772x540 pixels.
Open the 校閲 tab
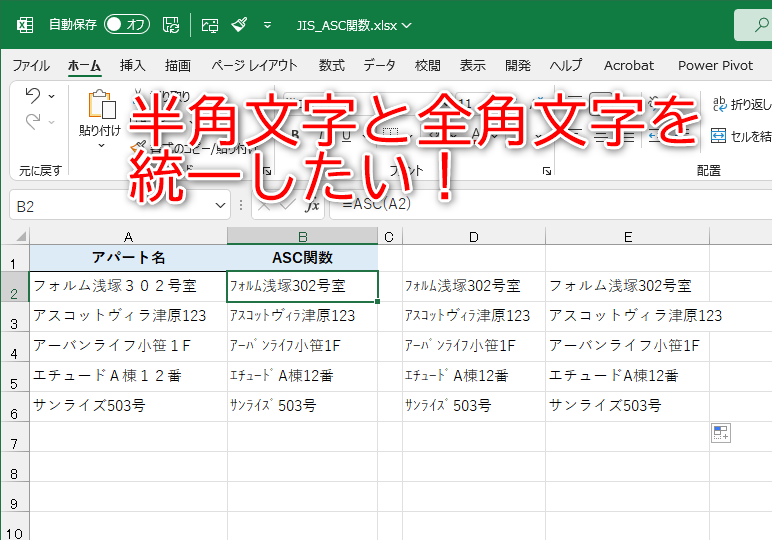[427, 65]
